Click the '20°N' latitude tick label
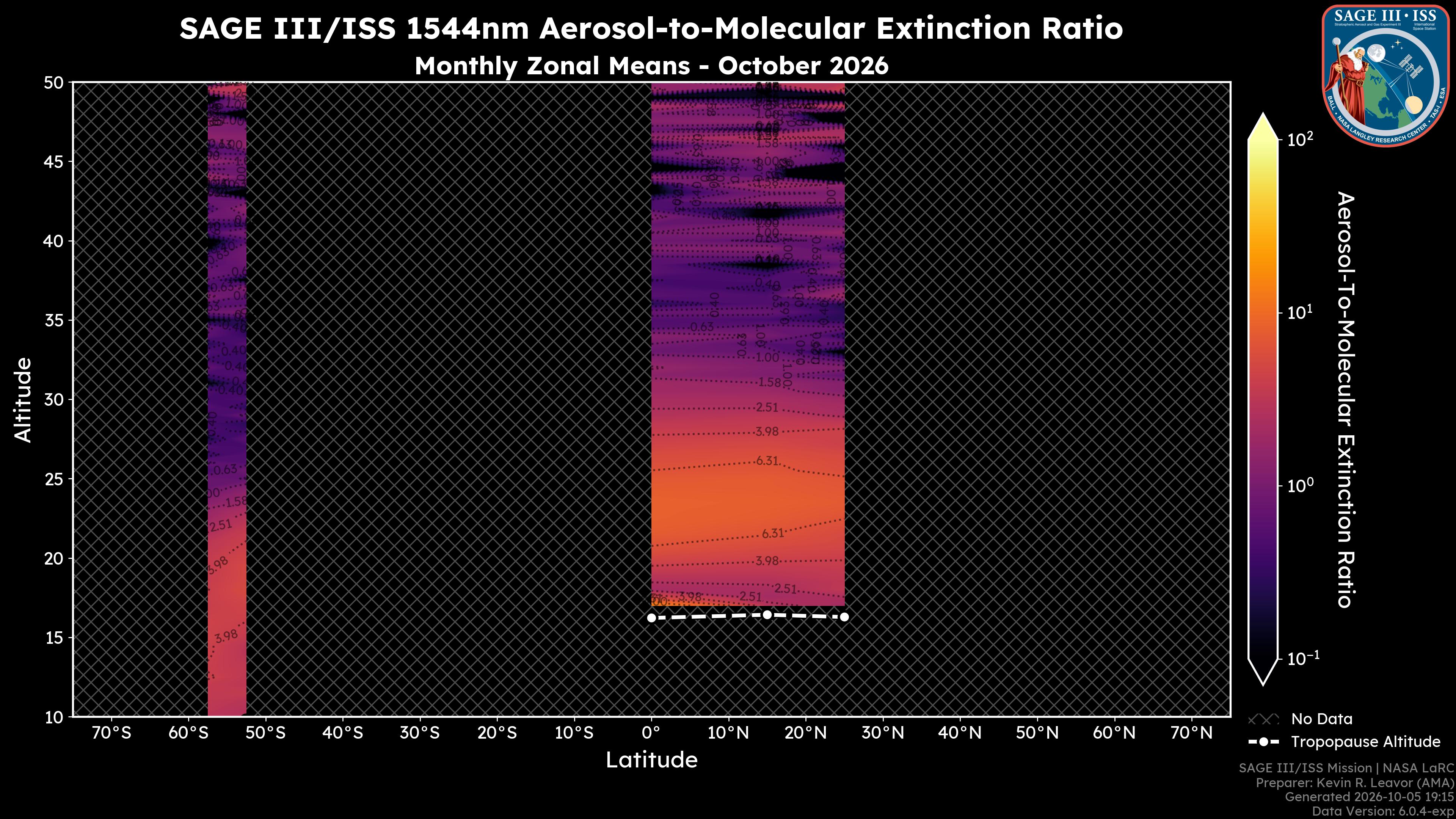This screenshot has width=1456, height=819. (806, 733)
